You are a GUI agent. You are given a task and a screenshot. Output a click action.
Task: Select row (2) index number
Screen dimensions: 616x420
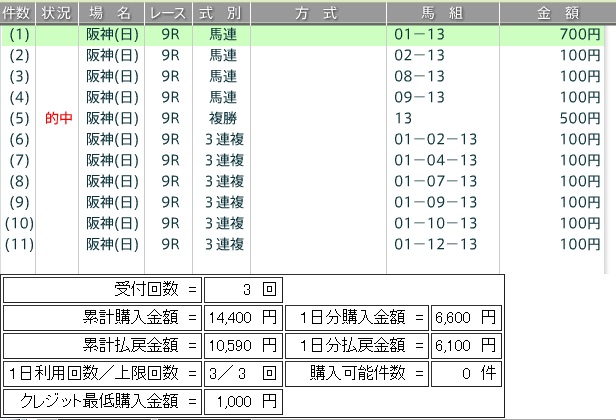(19, 55)
